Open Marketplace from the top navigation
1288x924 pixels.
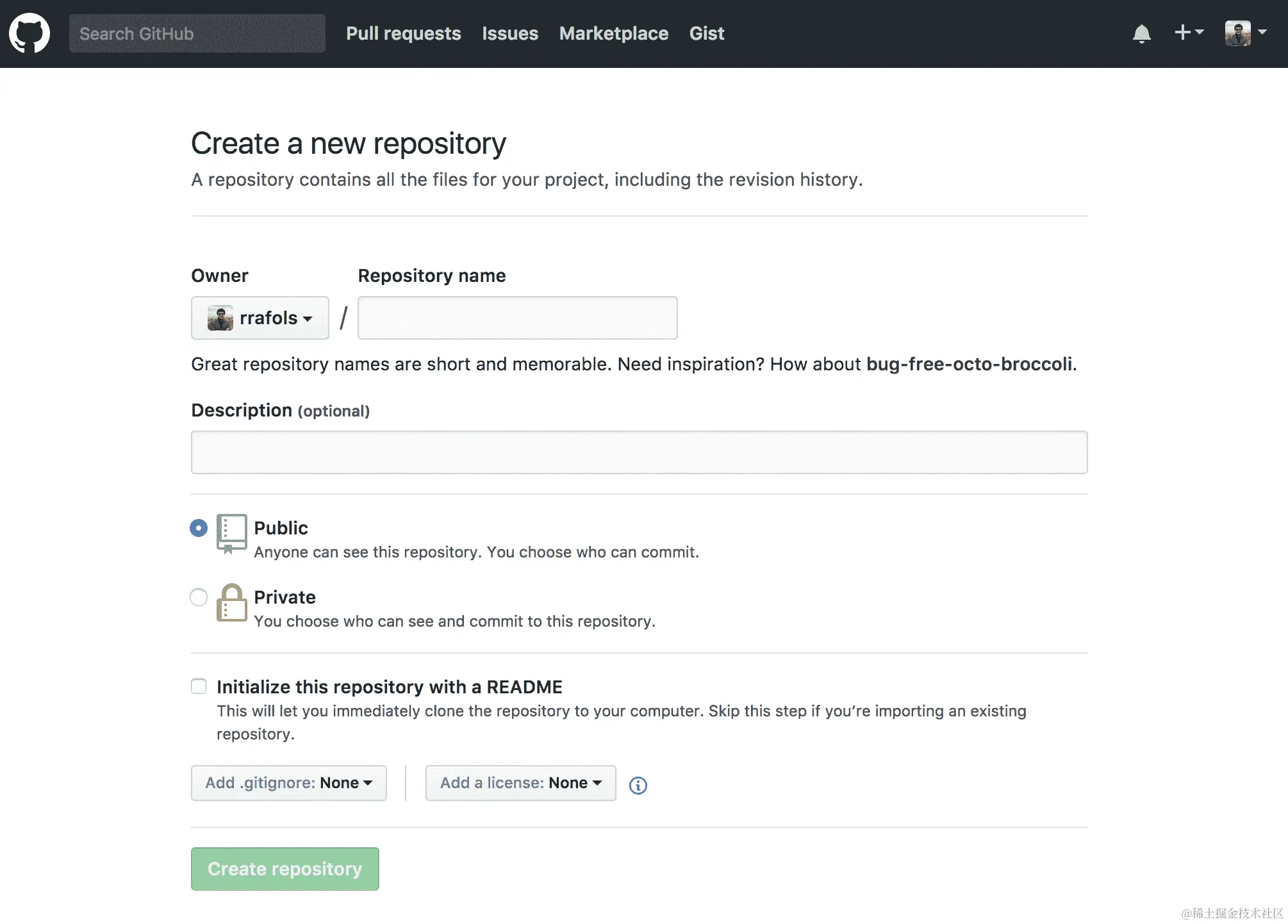[613, 33]
